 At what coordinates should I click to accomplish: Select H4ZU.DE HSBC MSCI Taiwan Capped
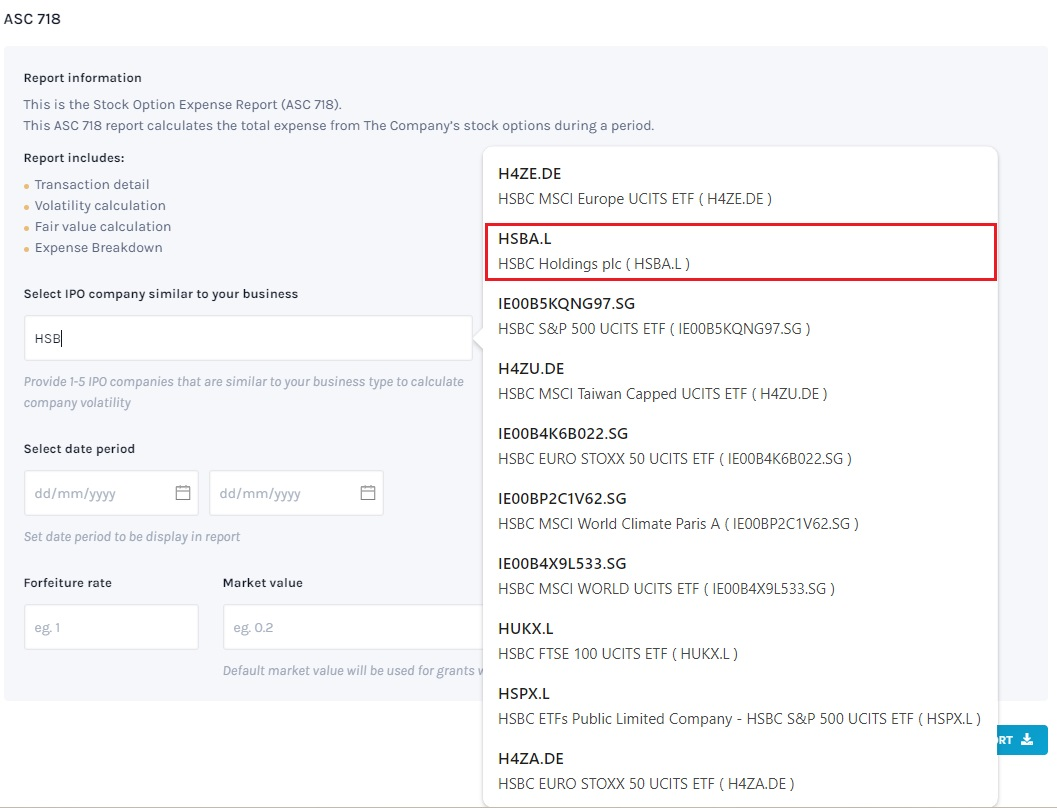(740, 381)
